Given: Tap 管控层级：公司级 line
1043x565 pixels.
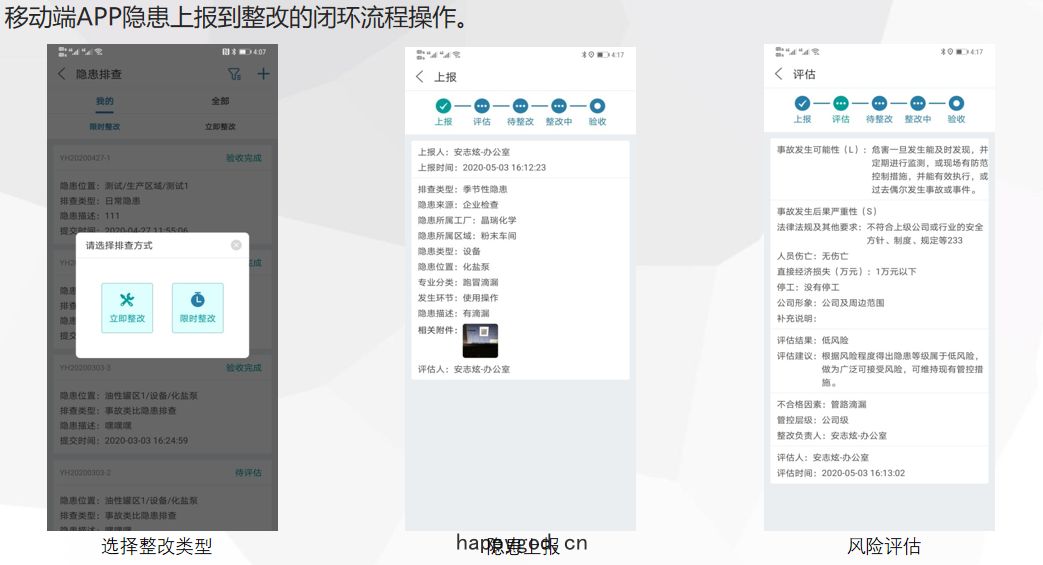Looking at the screenshot, I should 813,420.
